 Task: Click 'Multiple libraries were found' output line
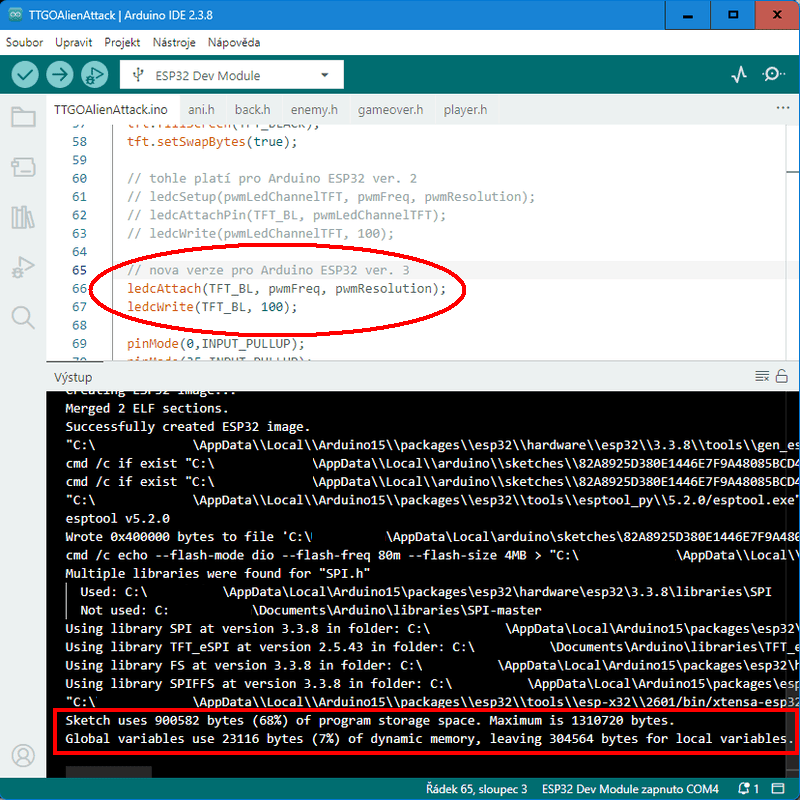click(217, 573)
